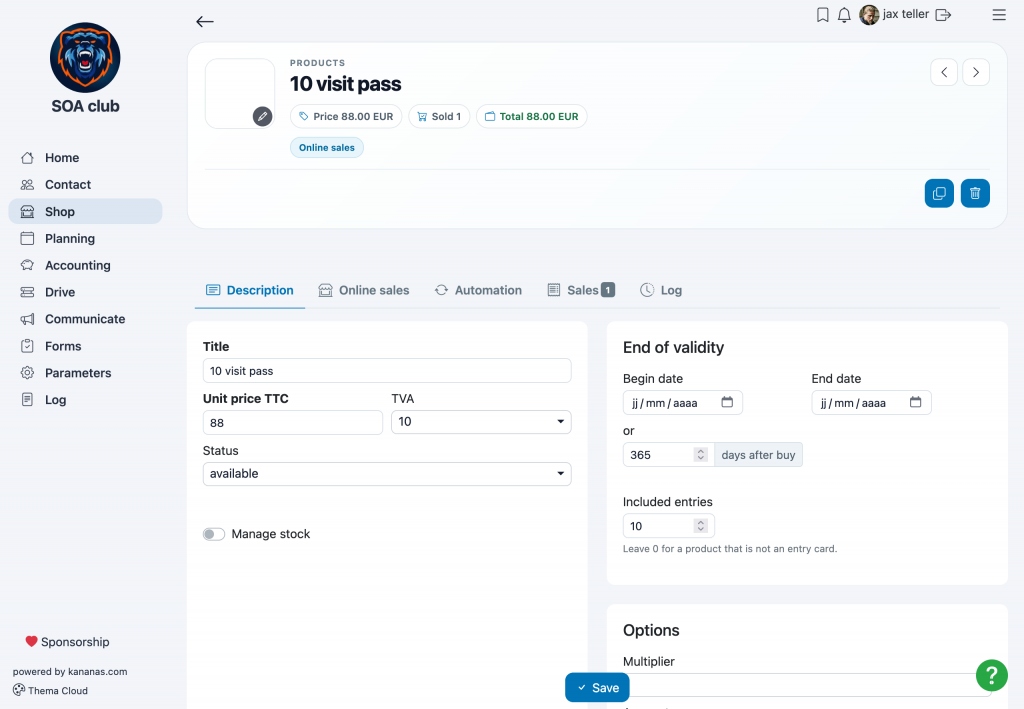The height and width of the screenshot is (709, 1024).
Task: Click the PRODUCTS breadcrumb label
Action: (x=317, y=63)
